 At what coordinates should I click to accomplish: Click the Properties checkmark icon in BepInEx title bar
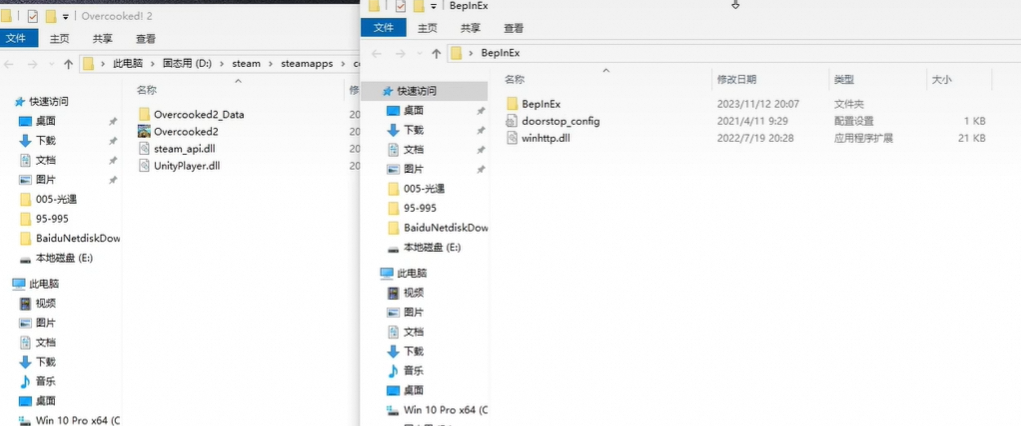[400, 6]
